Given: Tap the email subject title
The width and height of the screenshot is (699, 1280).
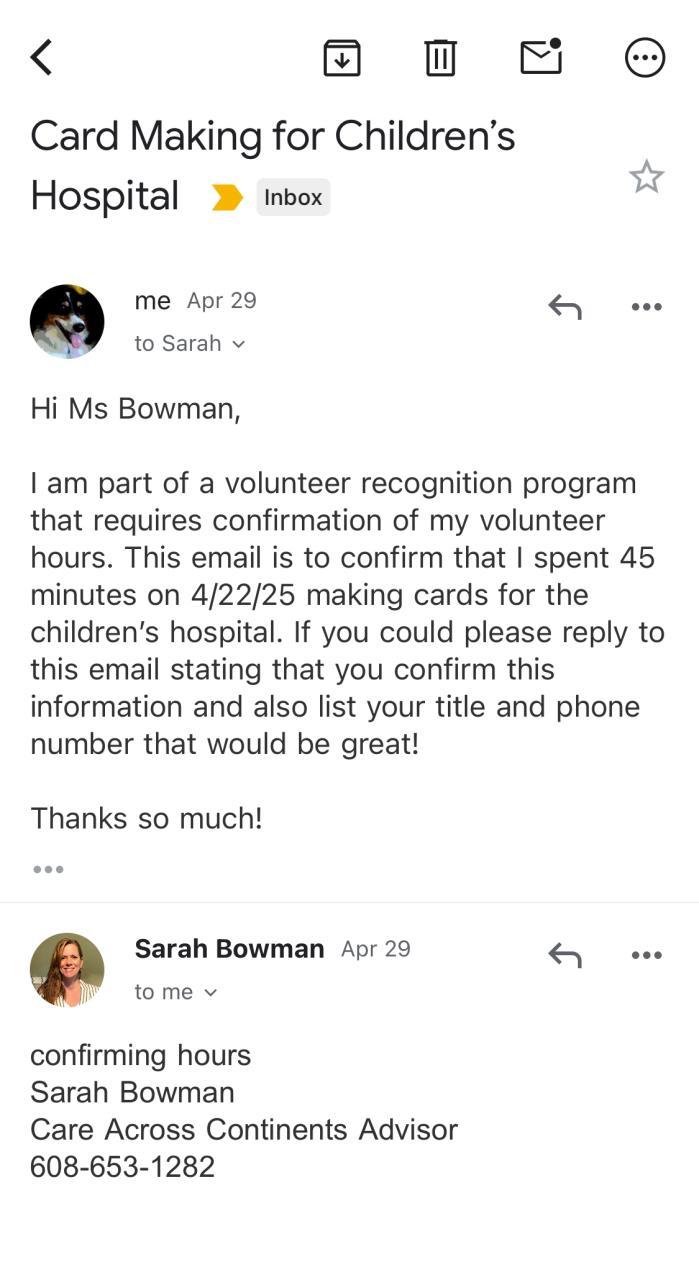Looking at the screenshot, I should [272, 165].
